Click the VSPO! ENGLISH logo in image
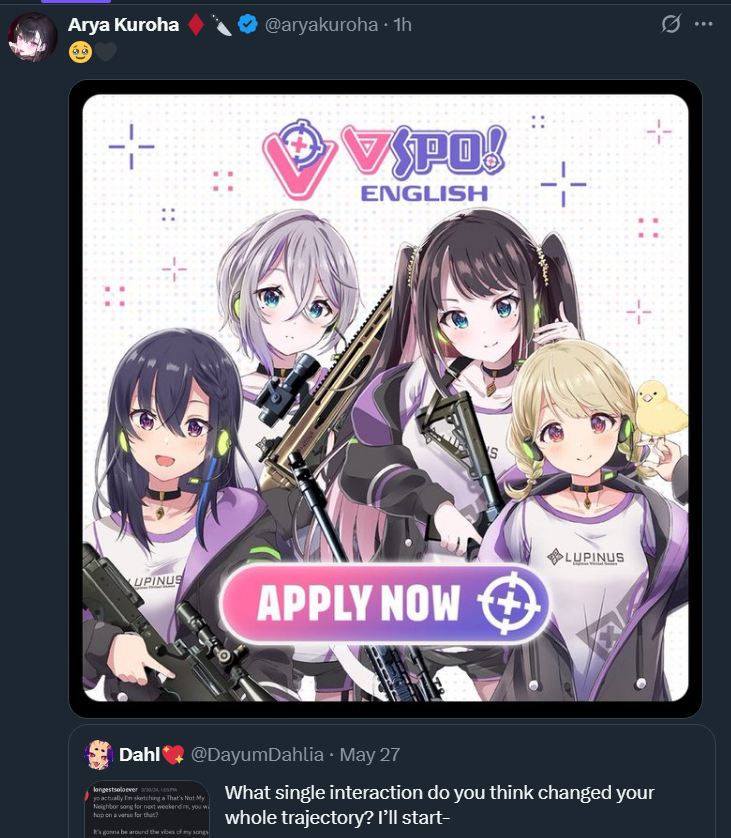Screen dimensions: 731x838 point(384,161)
